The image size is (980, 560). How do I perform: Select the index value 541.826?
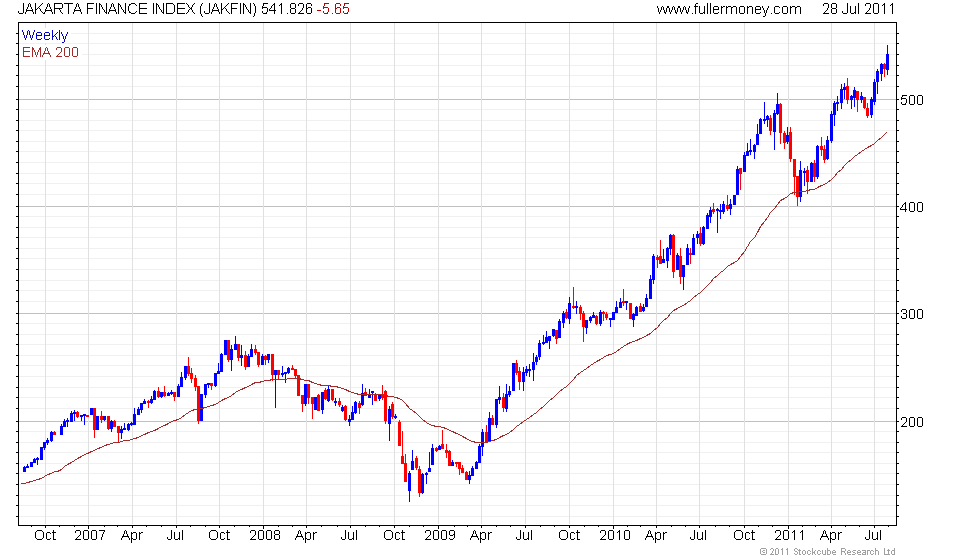(x=287, y=9)
